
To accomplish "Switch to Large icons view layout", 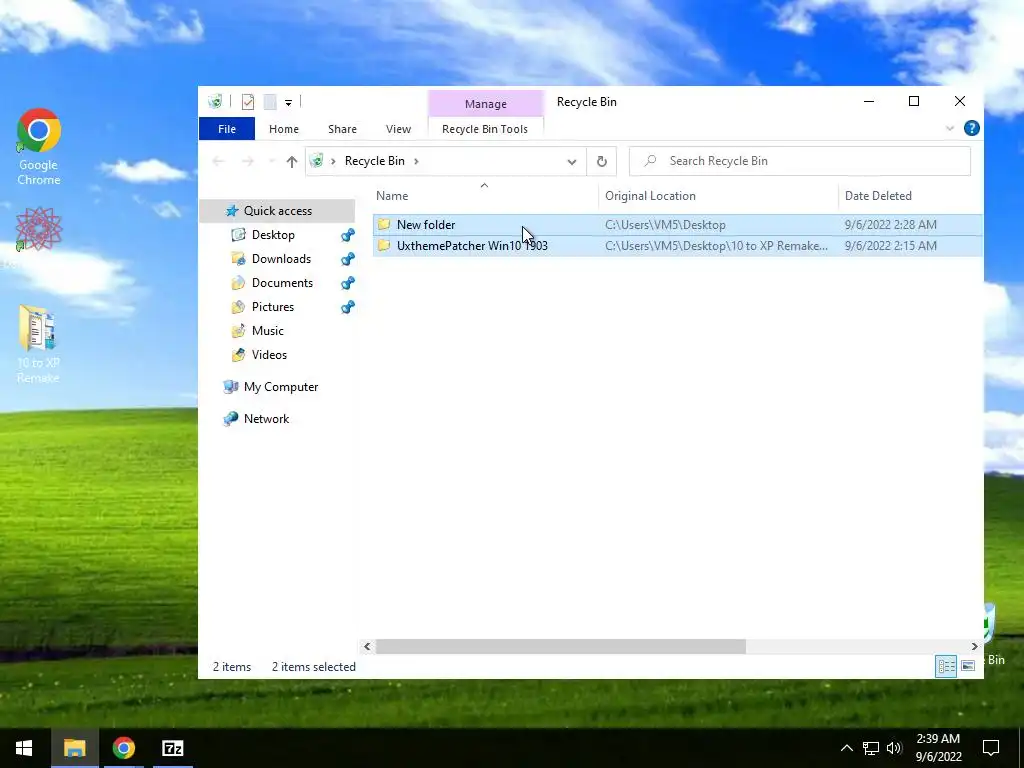I will pos(968,666).
